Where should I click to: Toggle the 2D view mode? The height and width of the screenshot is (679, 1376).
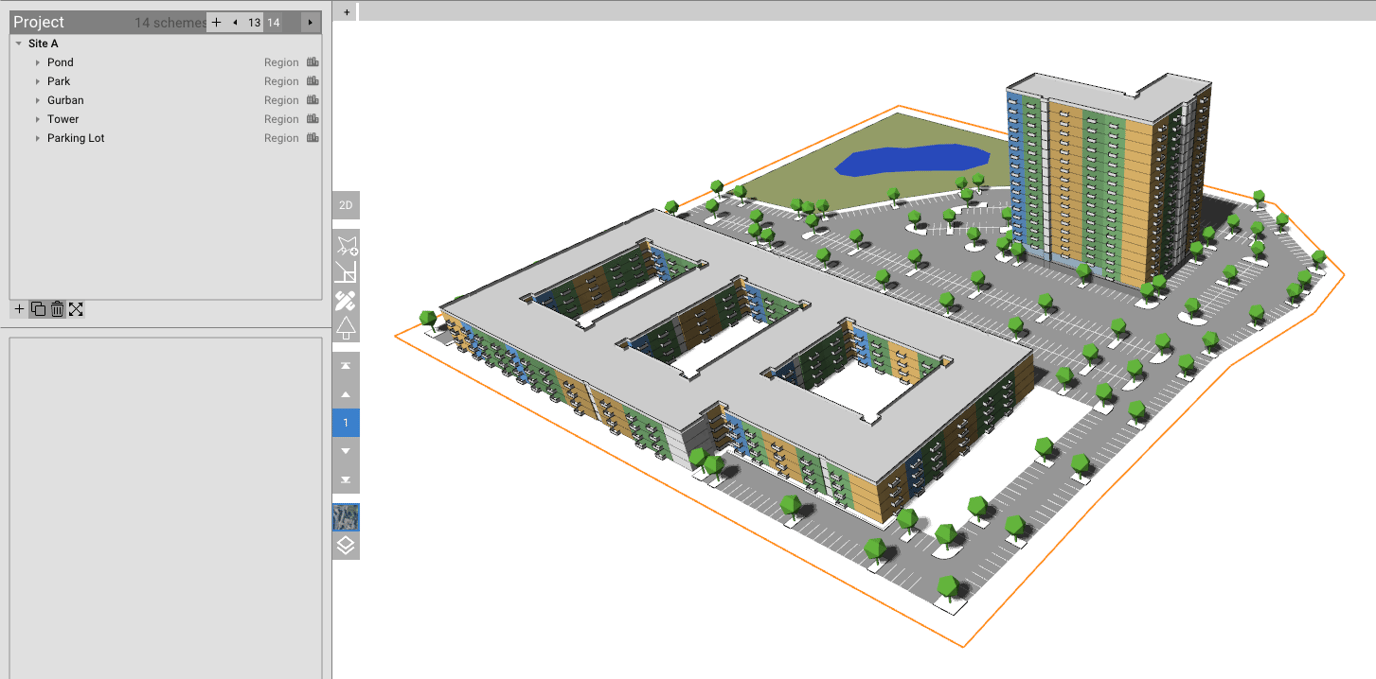(346, 206)
